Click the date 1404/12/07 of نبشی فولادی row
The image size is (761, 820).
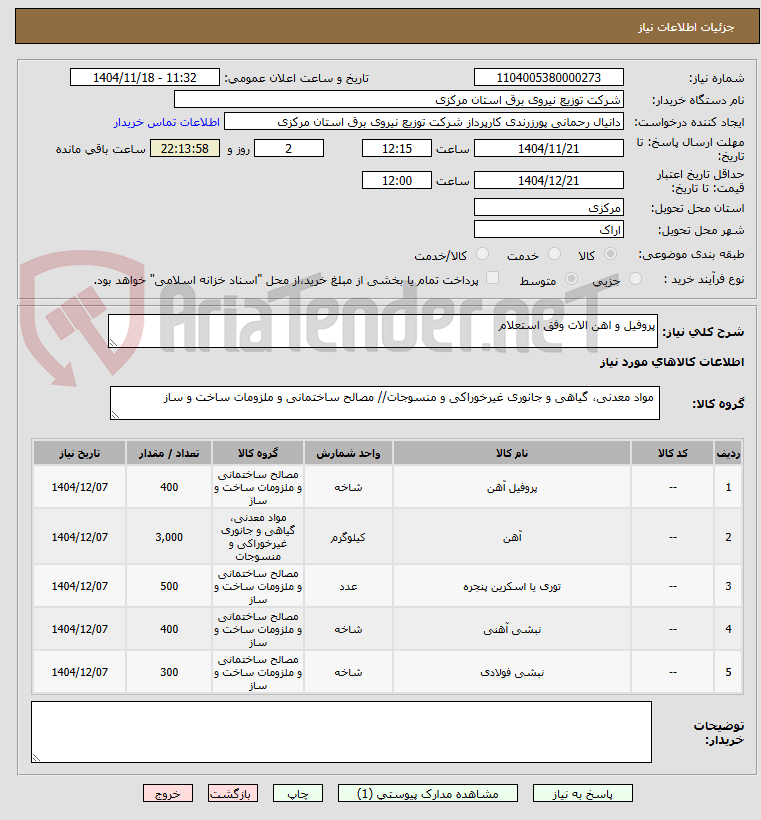tap(79, 672)
